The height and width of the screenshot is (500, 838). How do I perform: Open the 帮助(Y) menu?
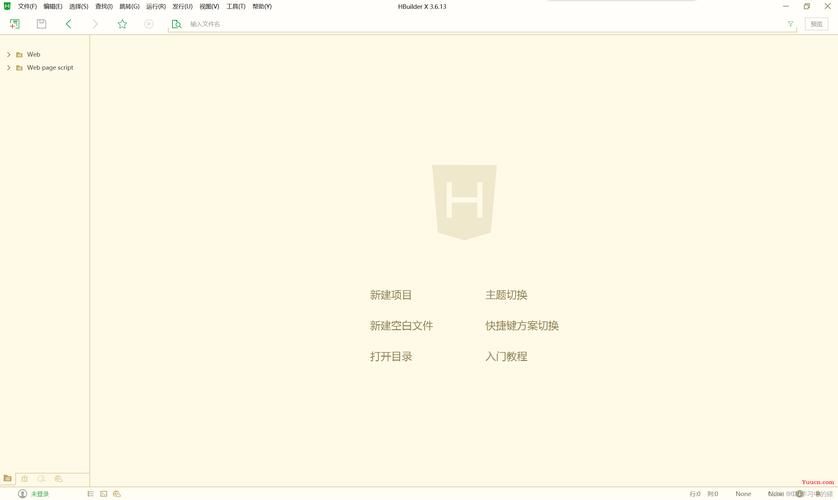262,6
